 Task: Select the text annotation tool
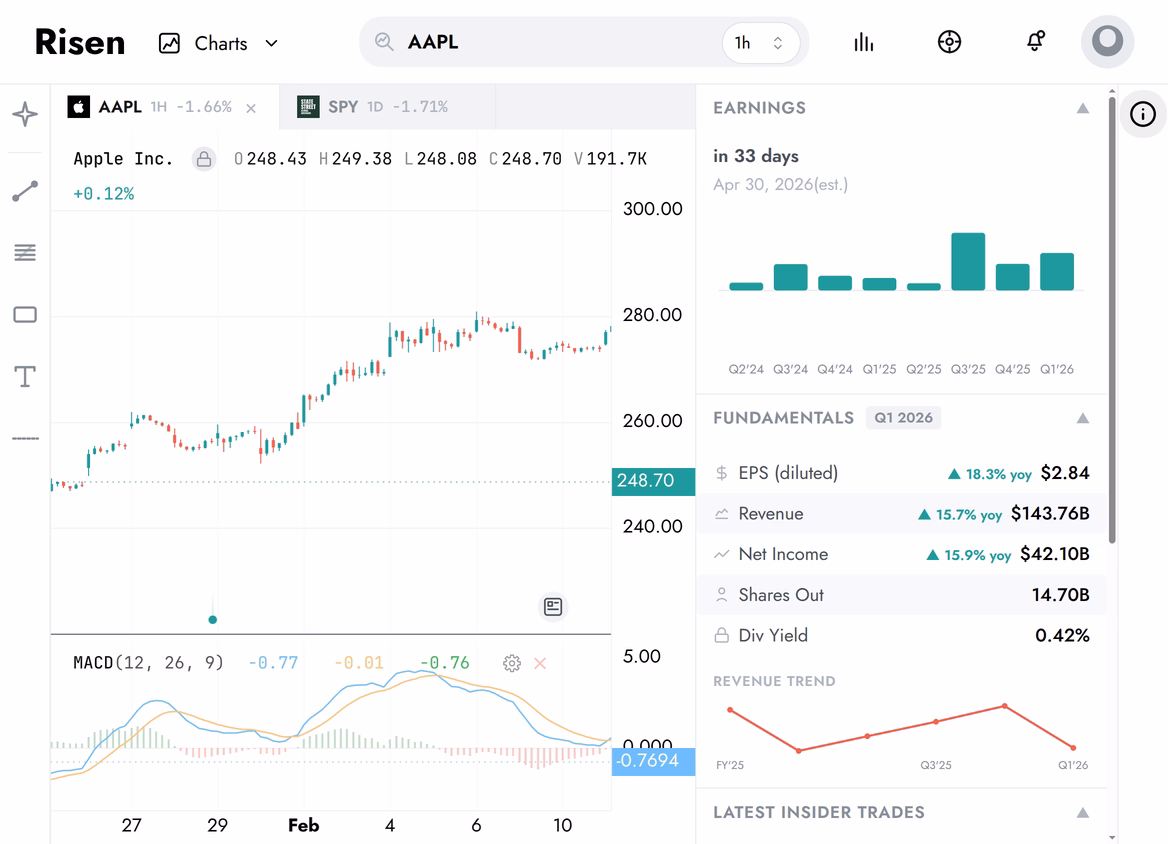(25, 376)
